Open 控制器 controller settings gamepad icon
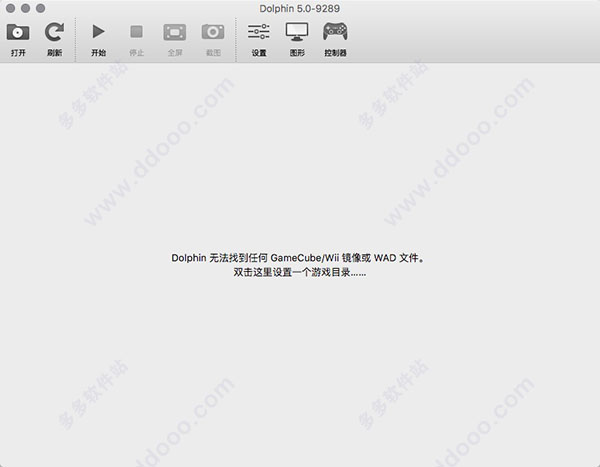 pyautogui.click(x=335, y=31)
